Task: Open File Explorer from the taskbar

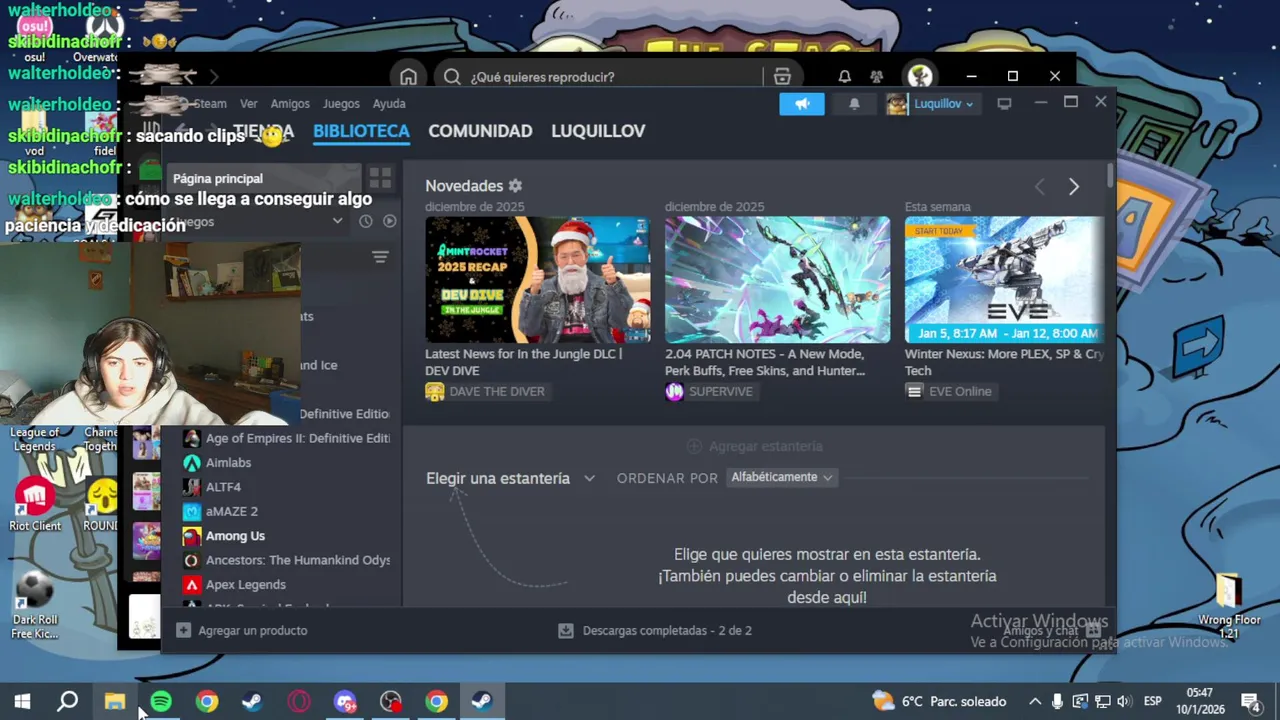Action: coord(114,702)
